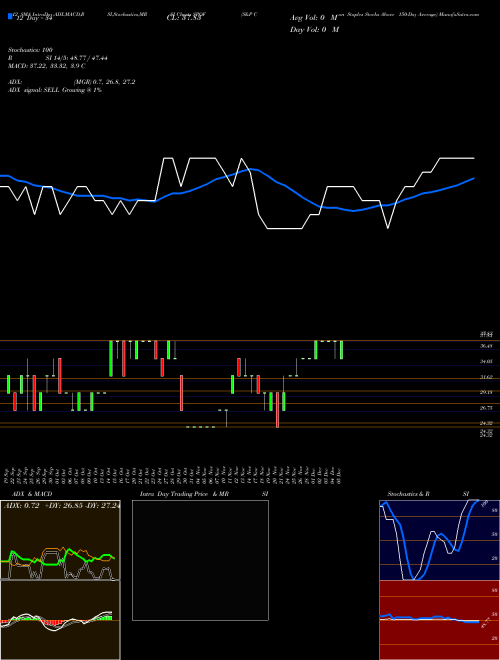Click the 34.05 price axis label
The height and width of the screenshot is (660, 500).
tap(487, 362)
